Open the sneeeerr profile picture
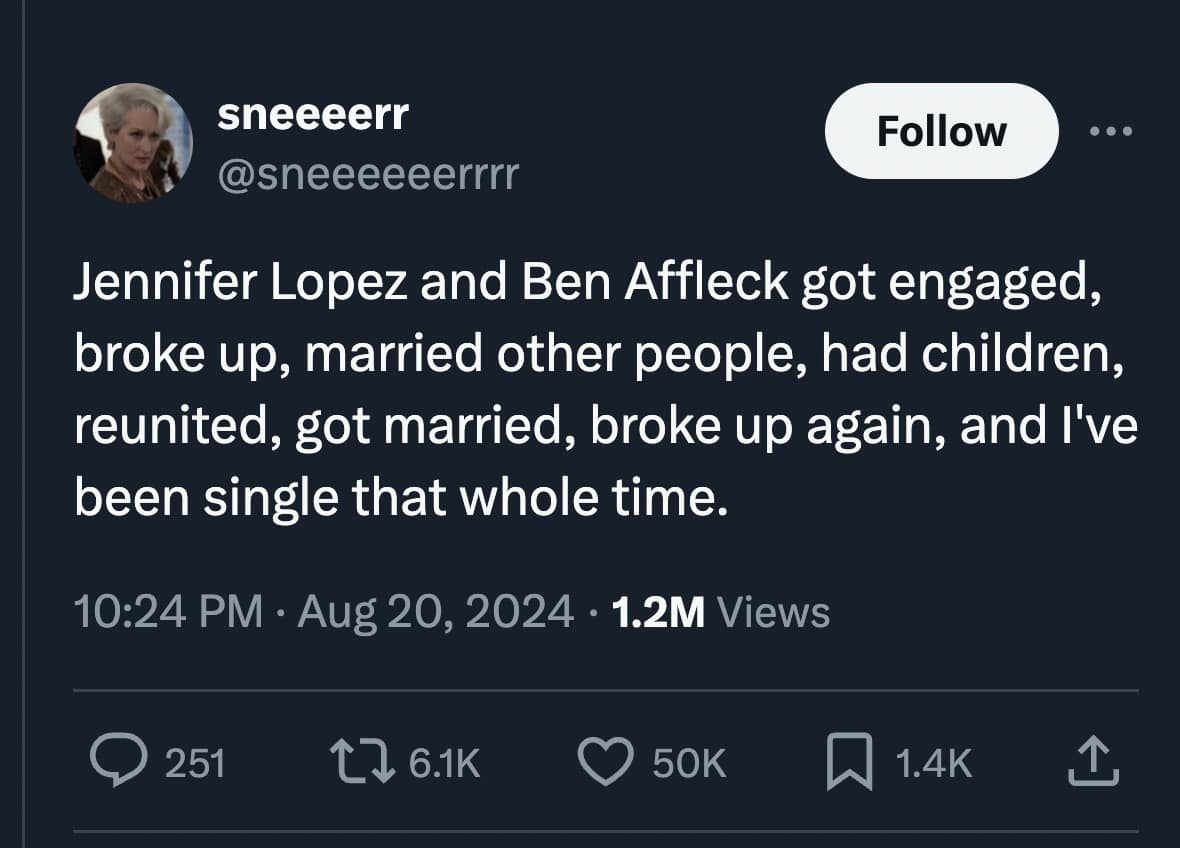Image resolution: width=1180 pixels, height=848 pixels. [x=133, y=143]
